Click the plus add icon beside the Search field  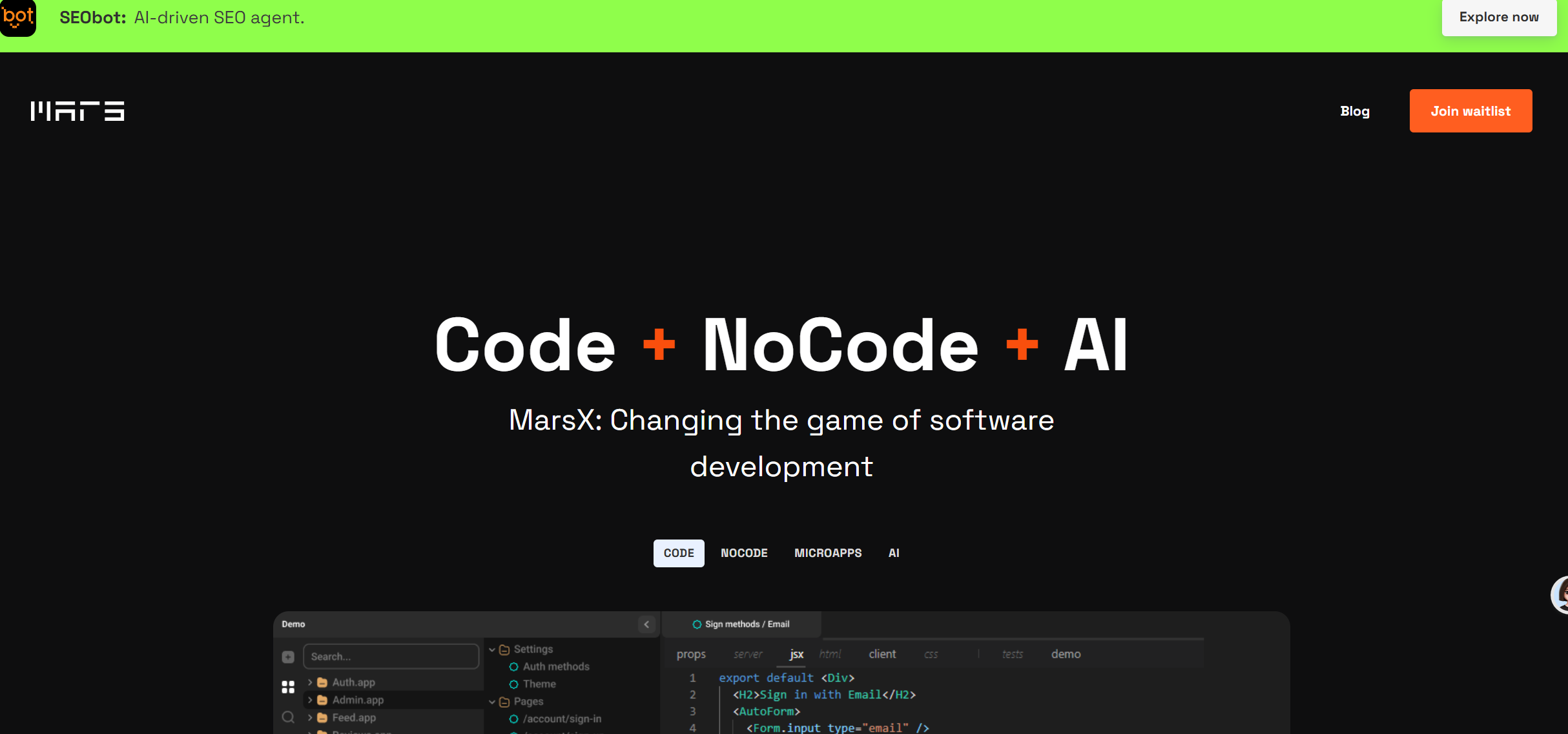click(x=288, y=657)
